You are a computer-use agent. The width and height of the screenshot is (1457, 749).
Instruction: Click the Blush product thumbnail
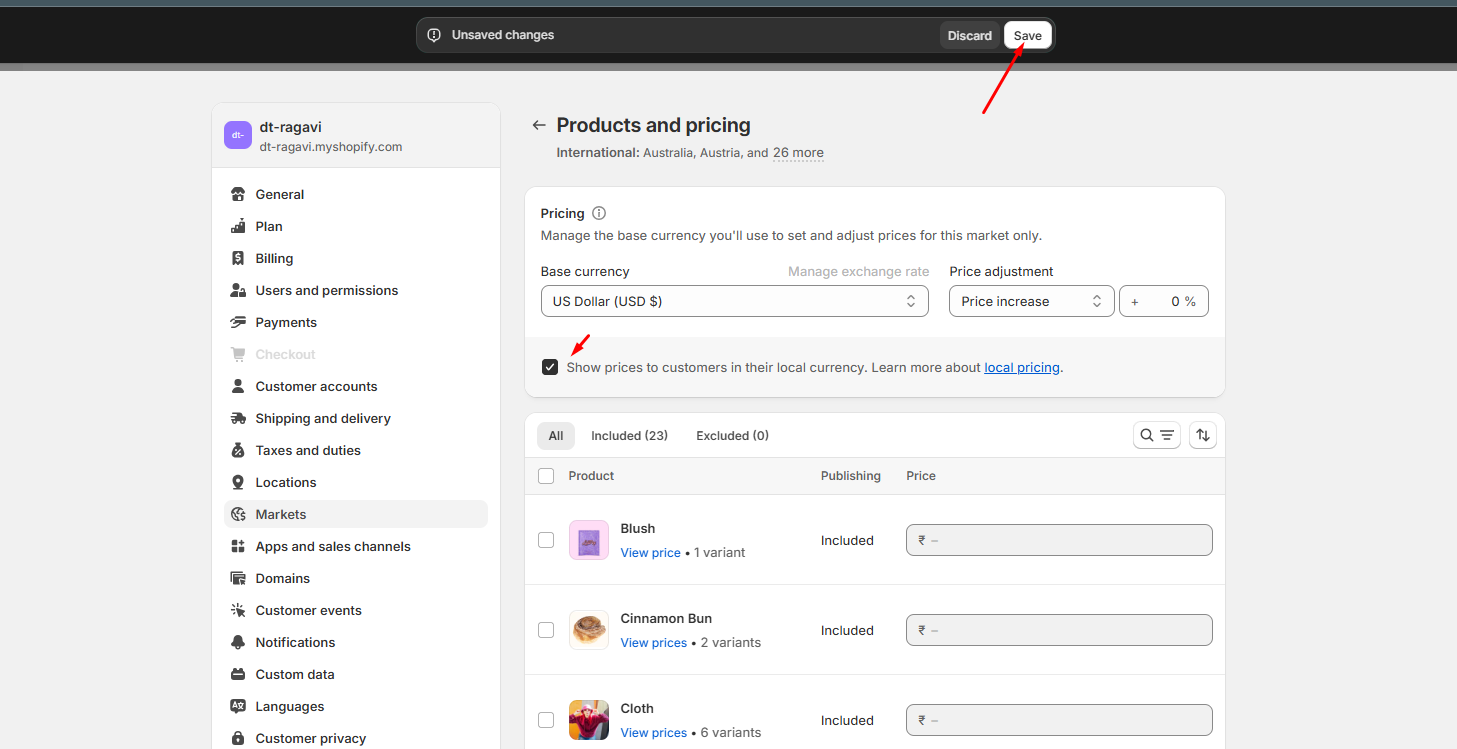point(589,540)
